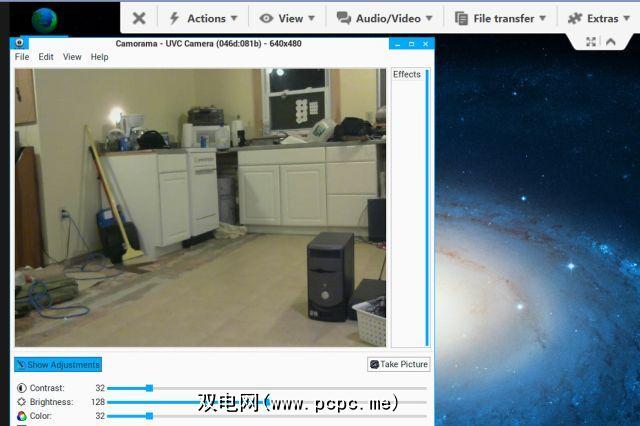The height and width of the screenshot is (426, 640).
Task: Open the Help menu in Camorama
Action: pyautogui.click(x=99, y=57)
